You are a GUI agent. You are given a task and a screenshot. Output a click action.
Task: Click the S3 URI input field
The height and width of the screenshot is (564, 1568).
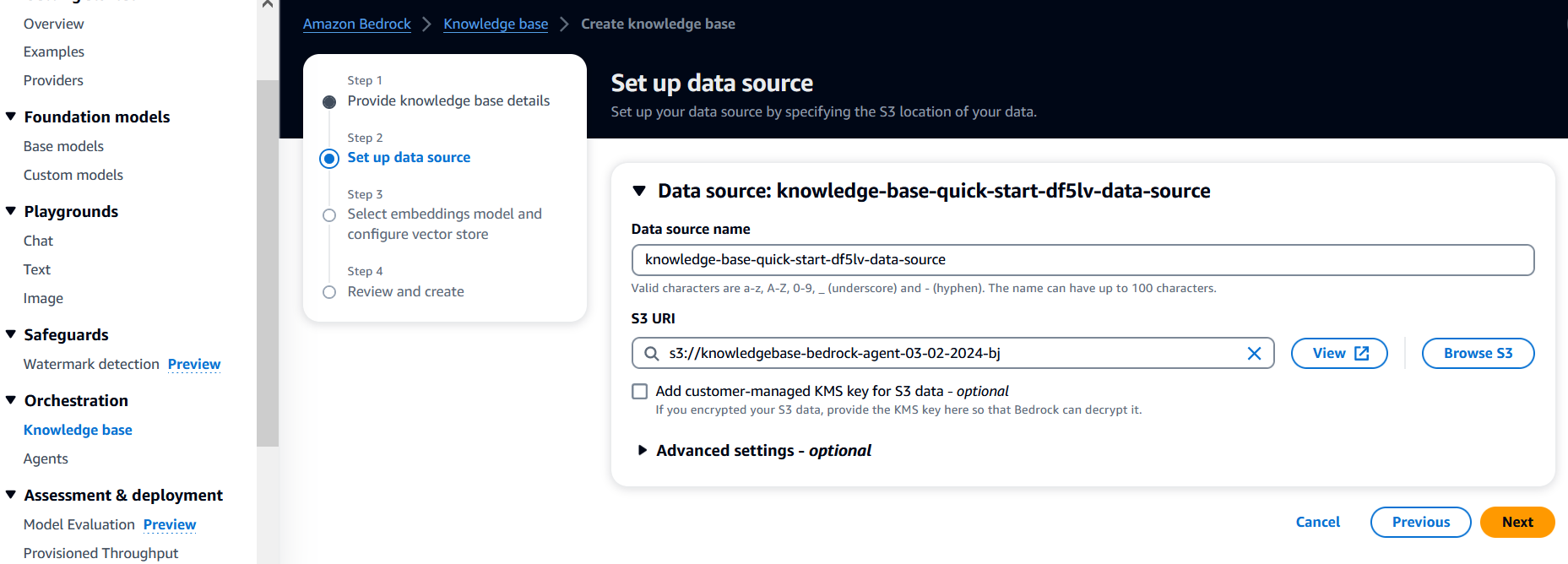coord(952,354)
